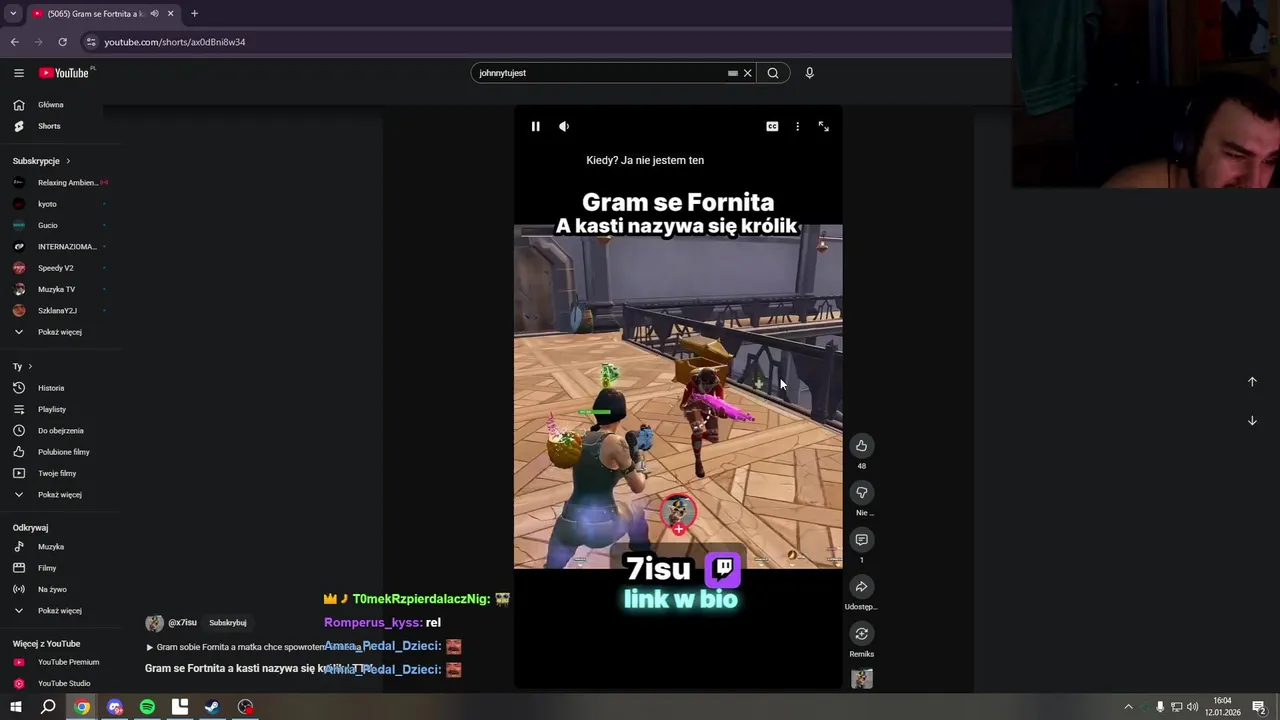Like the Short with the thumbs up

(861, 446)
